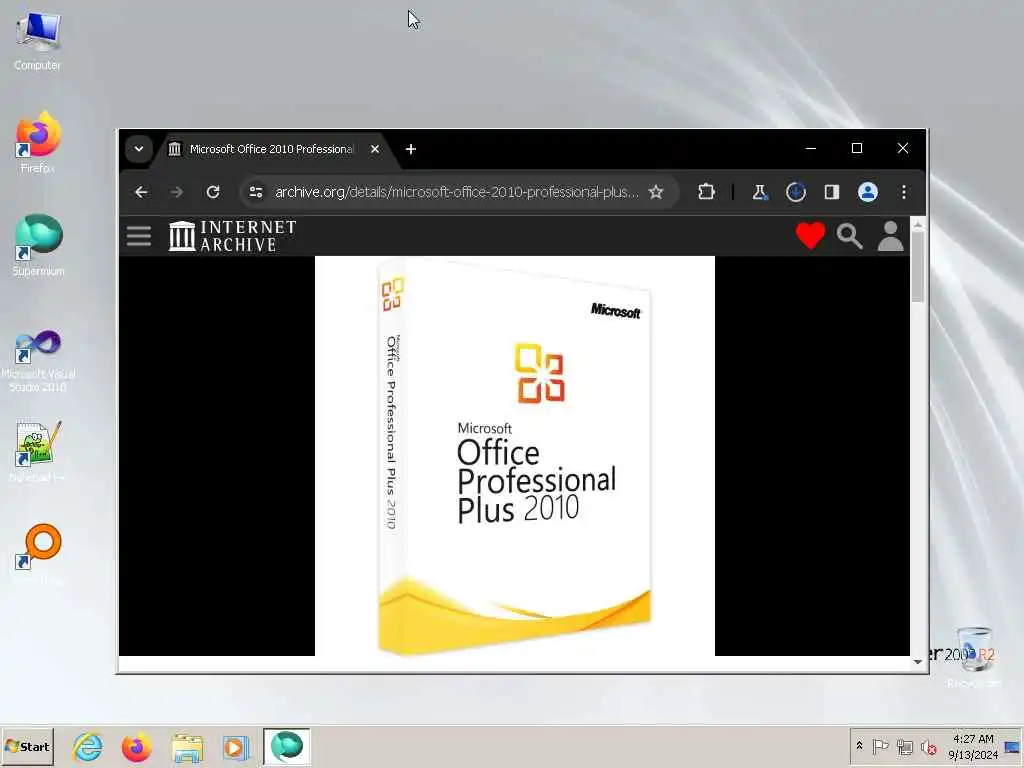Image resolution: width=1024 pixels, height=768 pixels.
Task: Show hidden system tray icons
Action: [x=859, y=746]
